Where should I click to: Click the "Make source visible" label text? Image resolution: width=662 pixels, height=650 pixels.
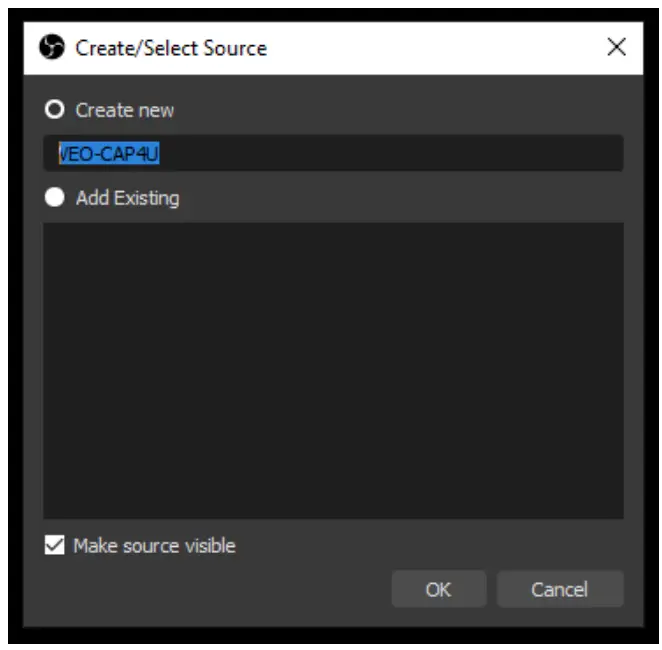pyautogui.click(x=154, y=546)
